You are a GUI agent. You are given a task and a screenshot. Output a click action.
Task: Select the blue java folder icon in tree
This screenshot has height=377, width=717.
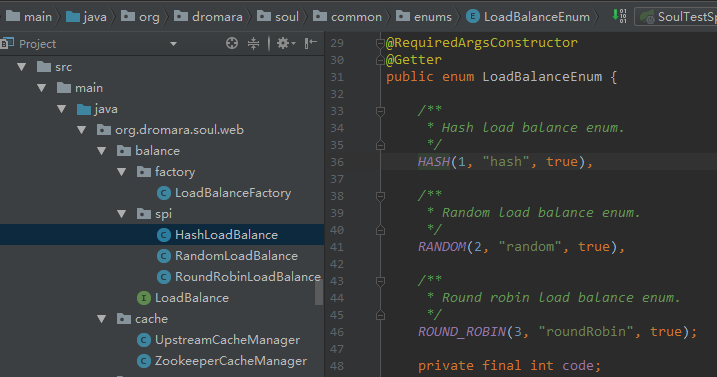84,109
